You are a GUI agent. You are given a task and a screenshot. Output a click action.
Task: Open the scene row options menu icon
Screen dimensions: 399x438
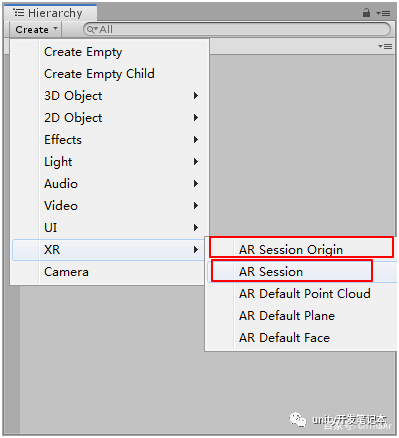coord(385,46)
